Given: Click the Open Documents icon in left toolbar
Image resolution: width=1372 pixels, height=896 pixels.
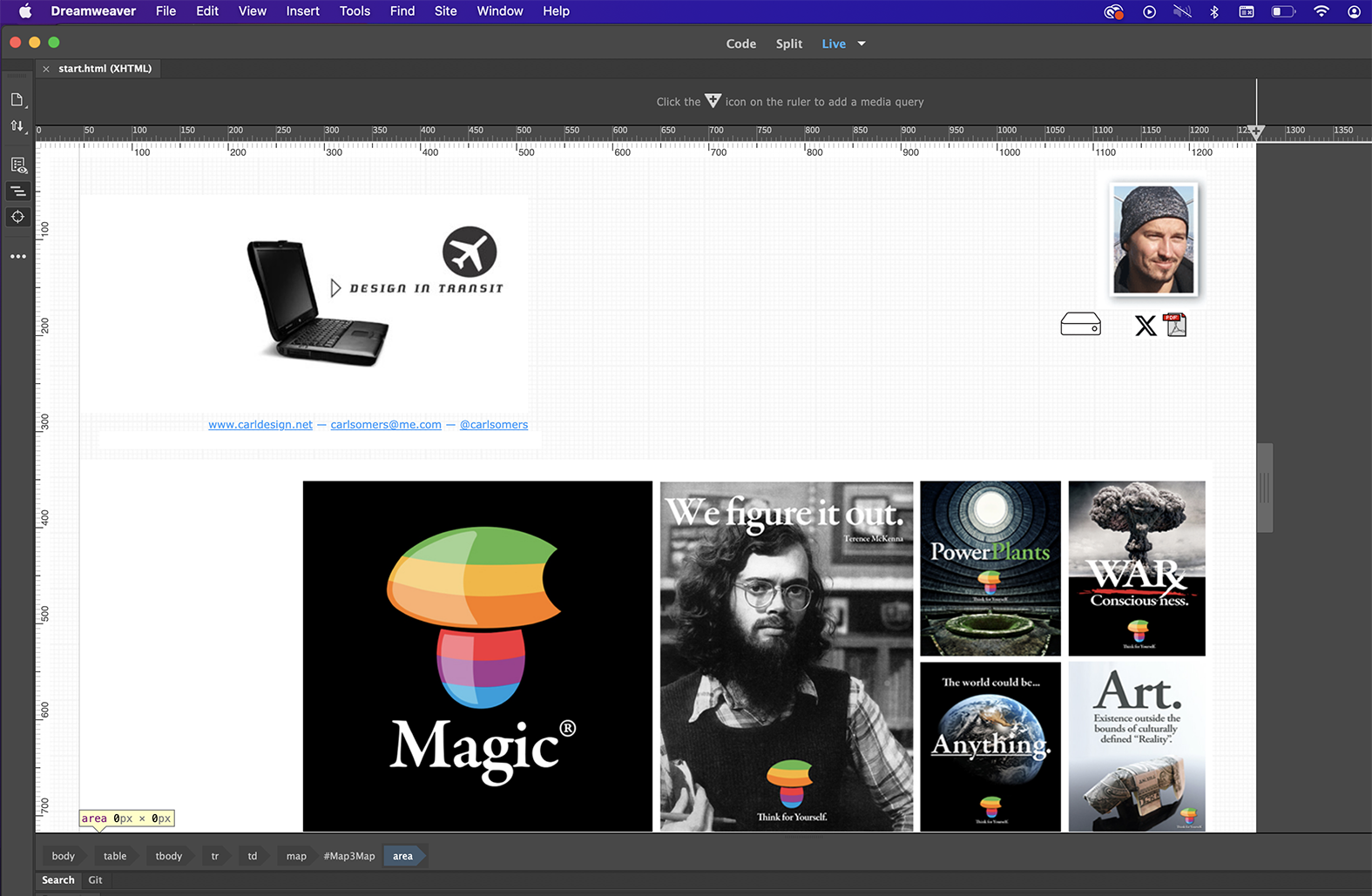Looking at the screenshot, I should (x=17, y=100).
